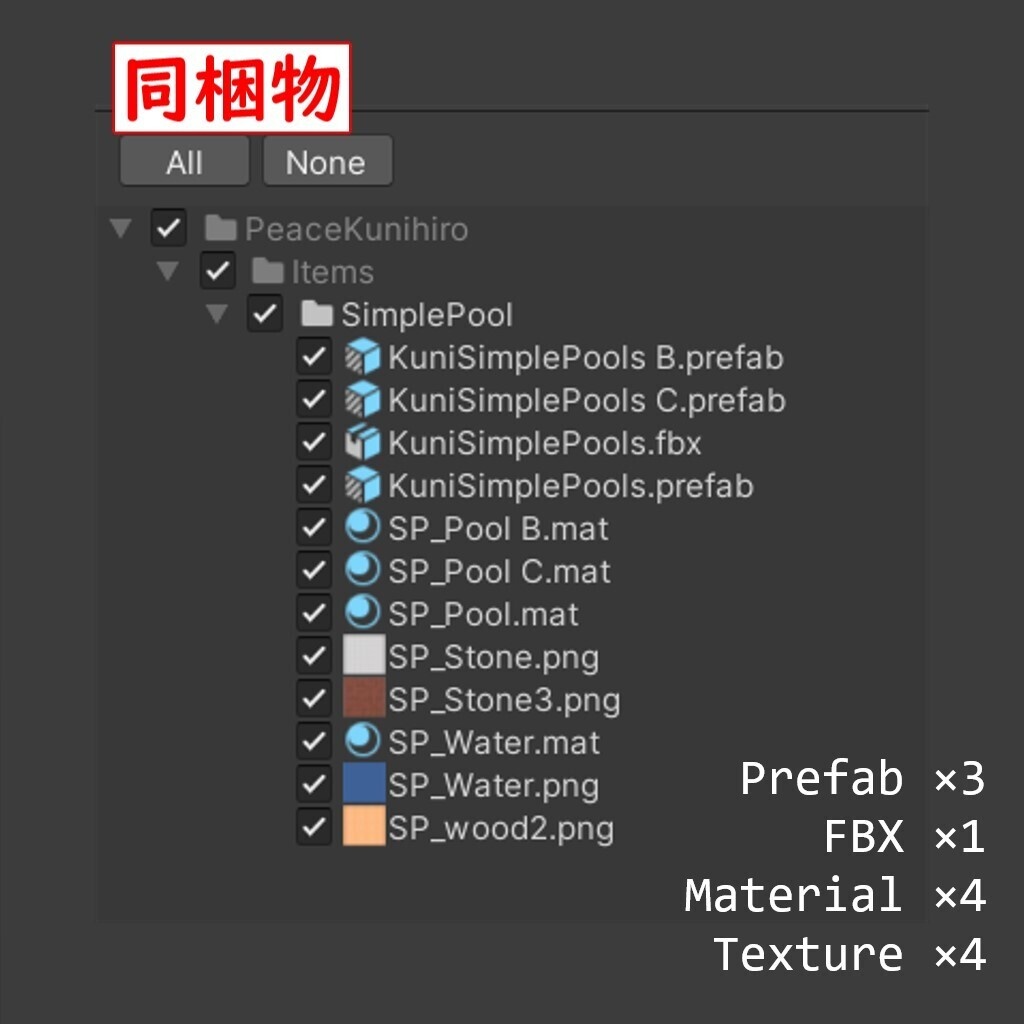Click the blue SP_Water.png texture swatch
1024x1024 pixels.
[x=364, y=782]
